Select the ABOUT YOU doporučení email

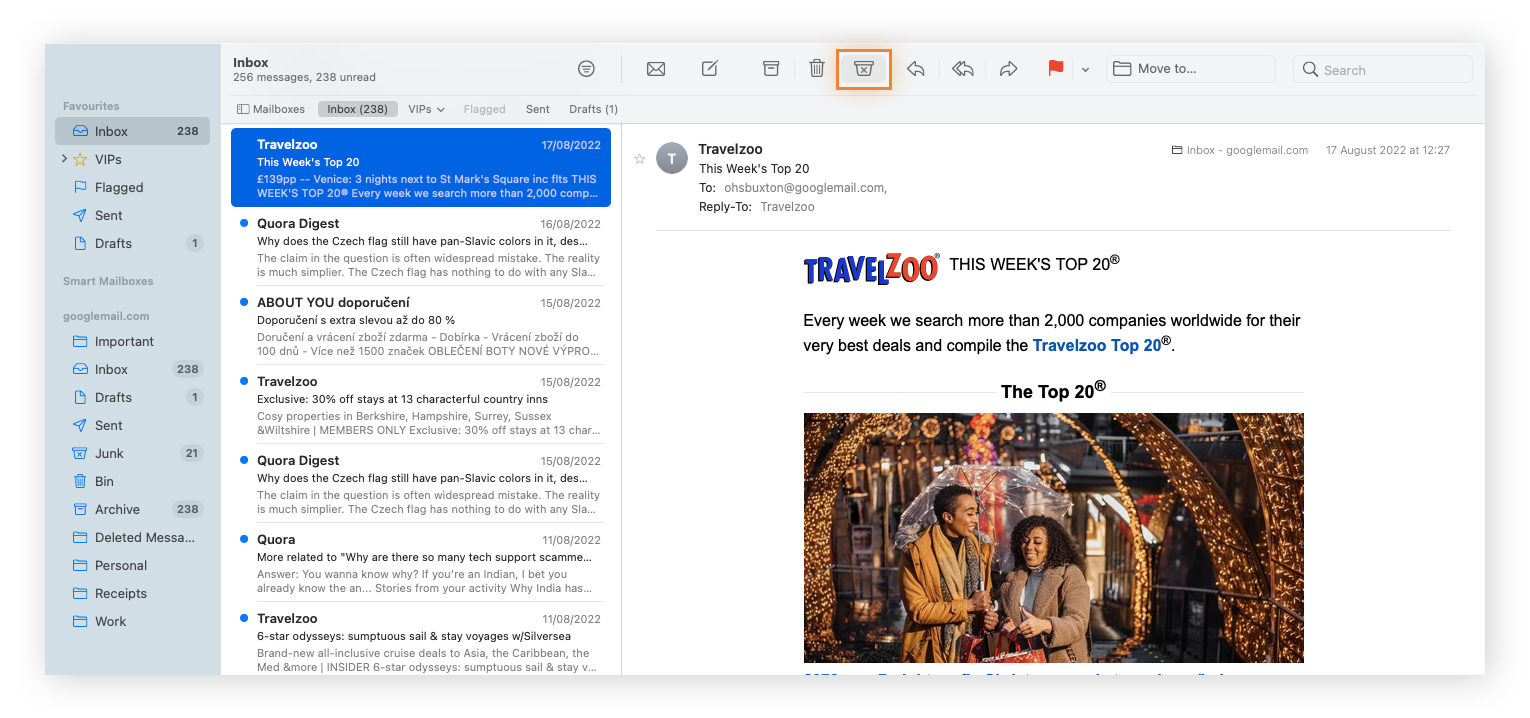click(420, 327)
